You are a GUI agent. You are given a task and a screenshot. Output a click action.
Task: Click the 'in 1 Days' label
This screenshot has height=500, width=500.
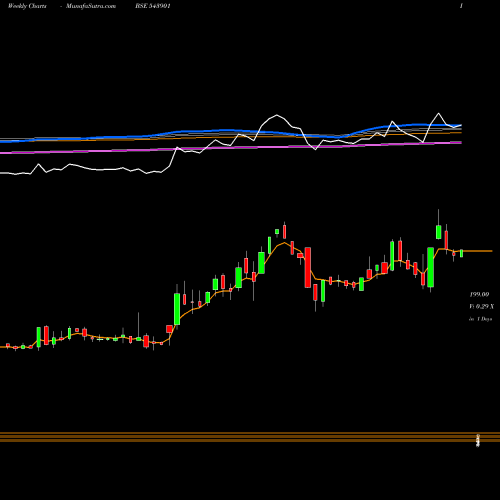(x=481, y=319)
